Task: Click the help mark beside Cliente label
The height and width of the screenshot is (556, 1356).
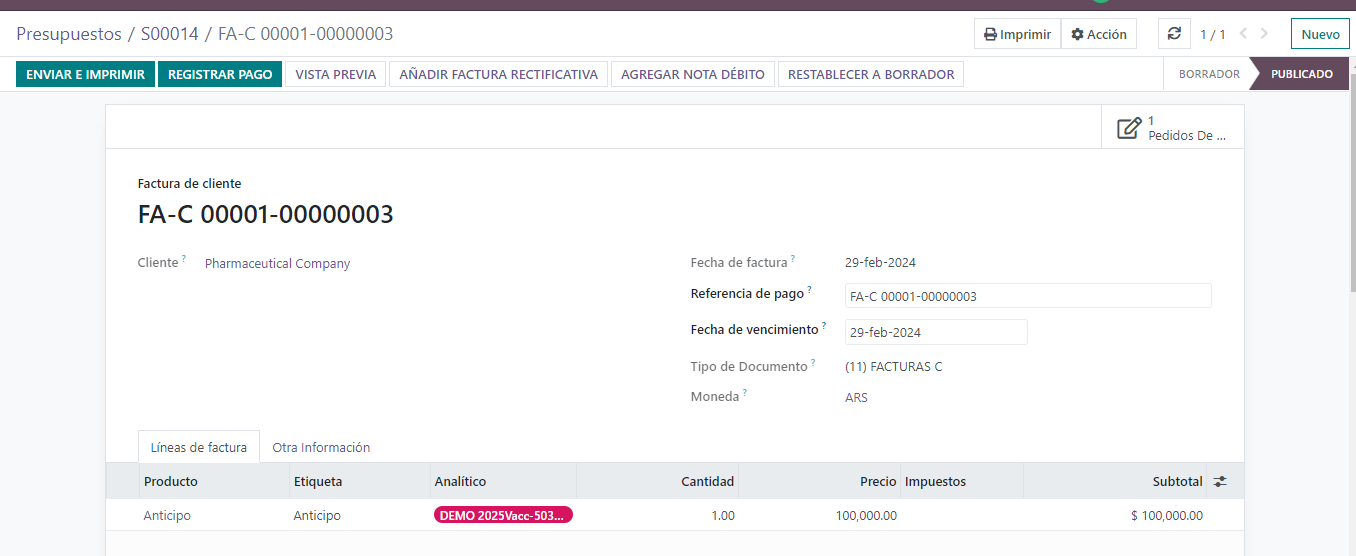Action: pyautogui.click(x=184, y=260)
